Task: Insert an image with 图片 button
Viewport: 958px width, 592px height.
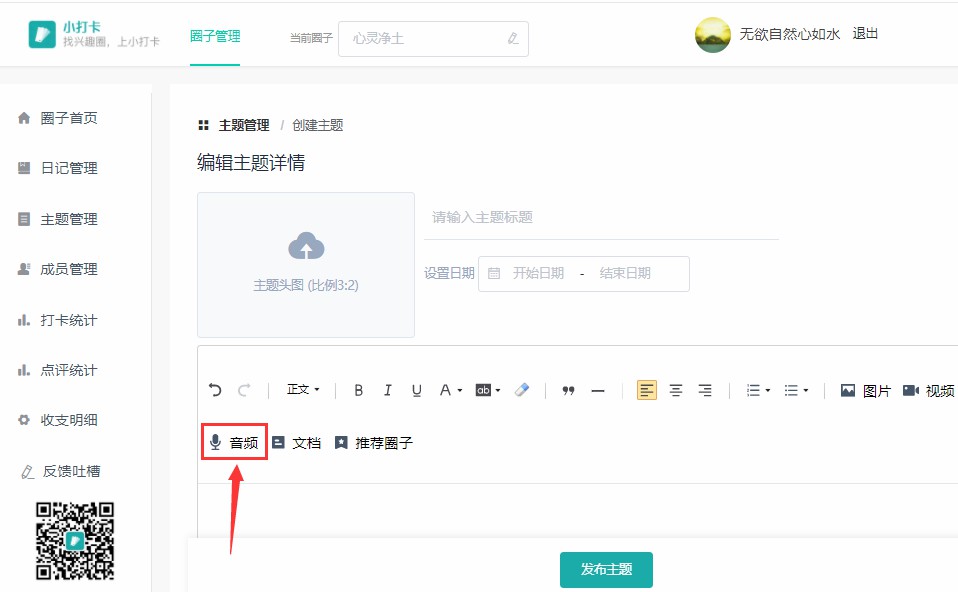Action: 865,390
